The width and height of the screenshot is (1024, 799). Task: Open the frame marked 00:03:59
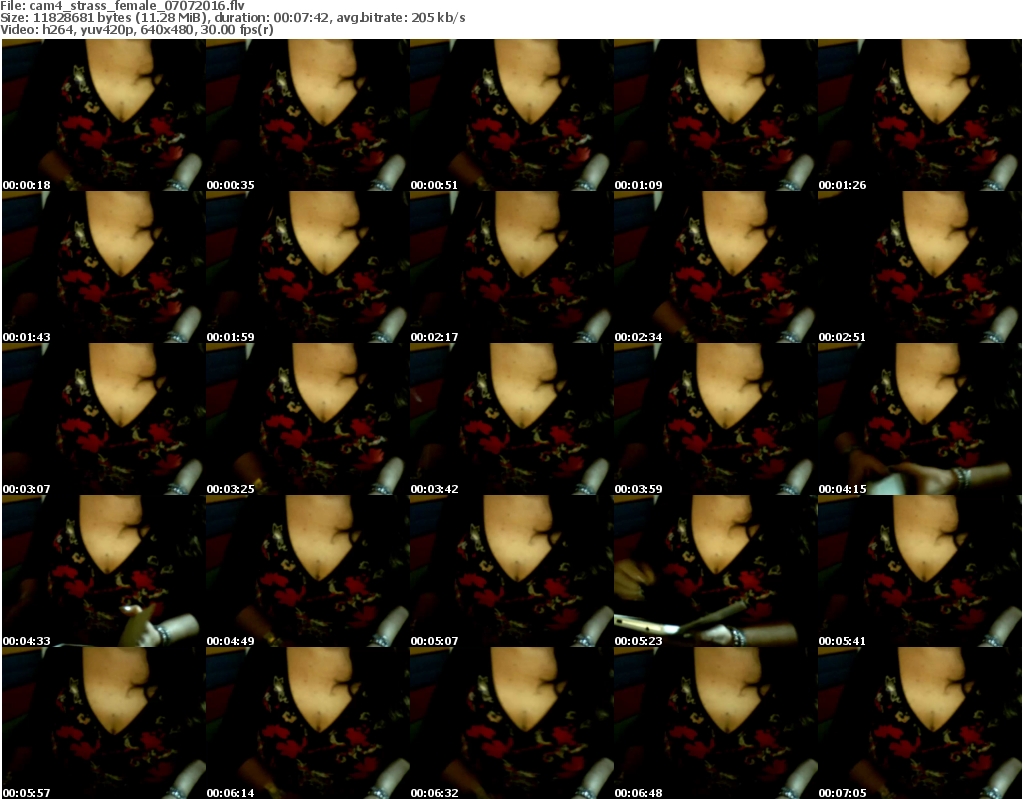[715, 419]
